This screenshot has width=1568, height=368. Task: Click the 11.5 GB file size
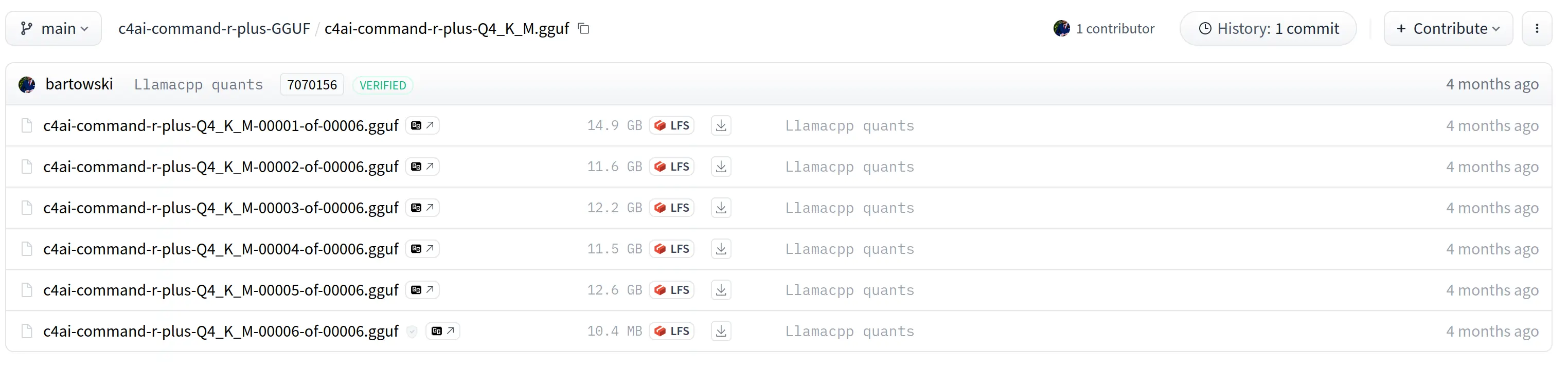(615, 249)
